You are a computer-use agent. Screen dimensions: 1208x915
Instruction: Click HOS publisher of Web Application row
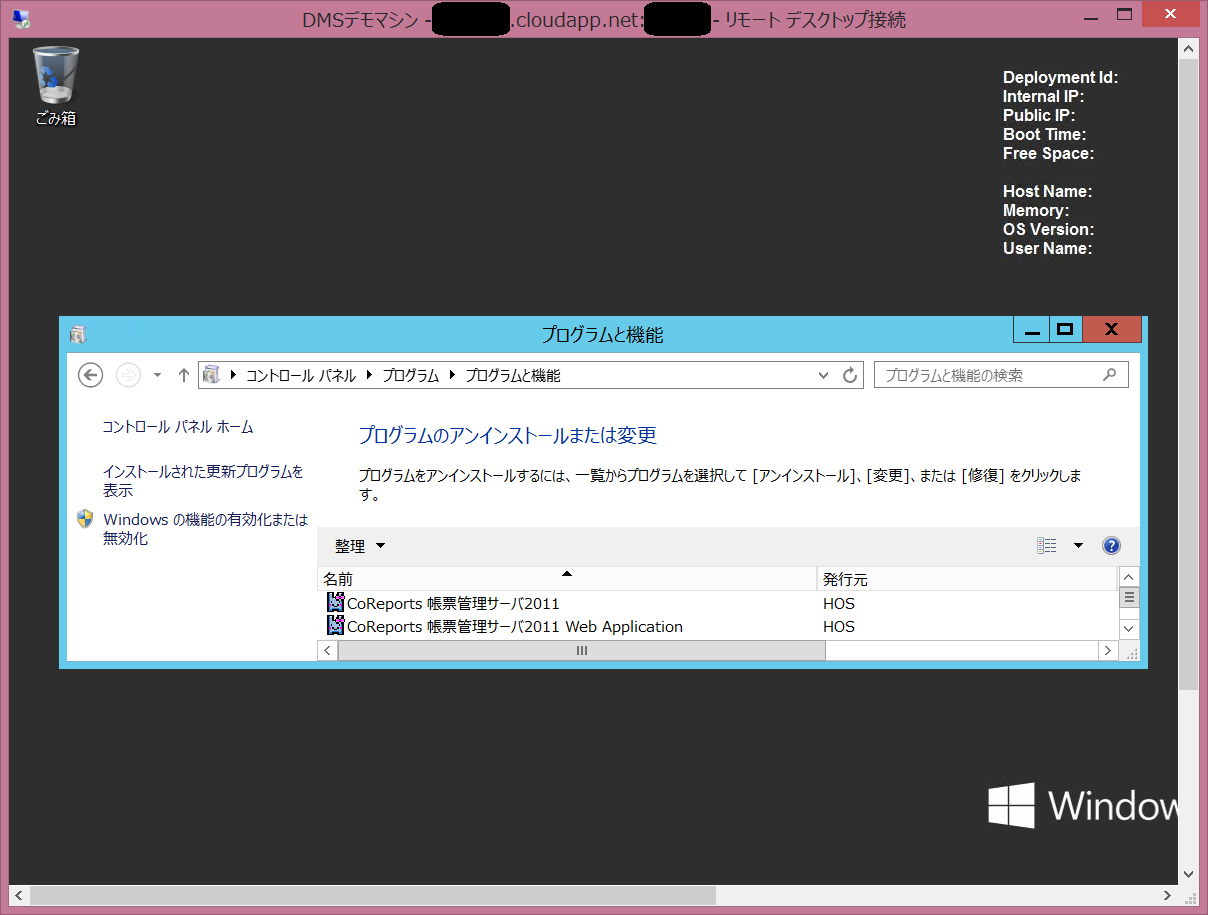coord(839,627)
